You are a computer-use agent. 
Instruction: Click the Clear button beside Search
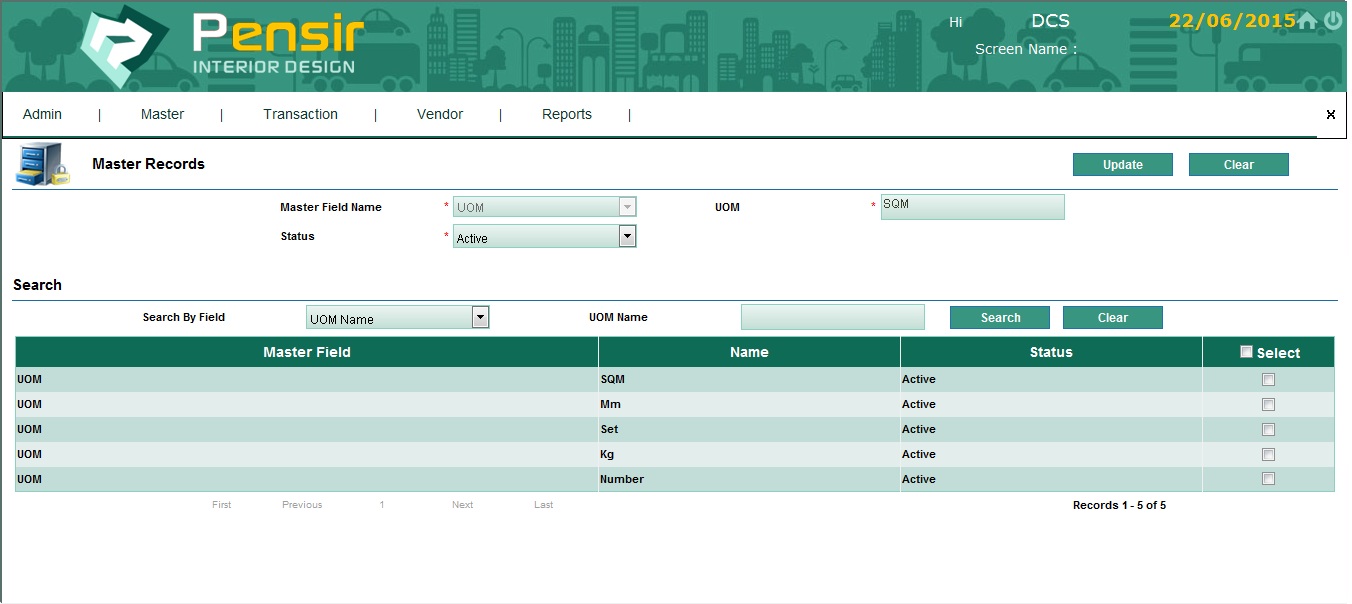[x=1112, y=318]
